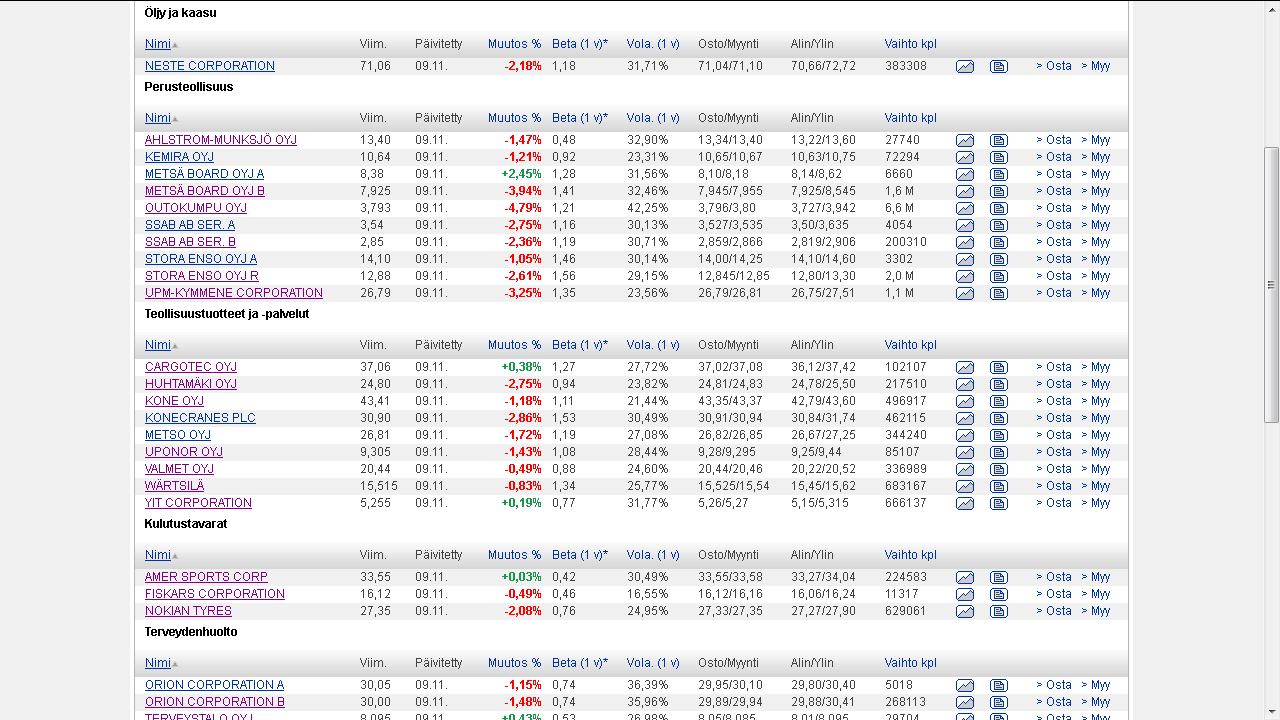
Task: Open the news document icon for KEMIRA OYJ
Action: (x=998, y=157)
